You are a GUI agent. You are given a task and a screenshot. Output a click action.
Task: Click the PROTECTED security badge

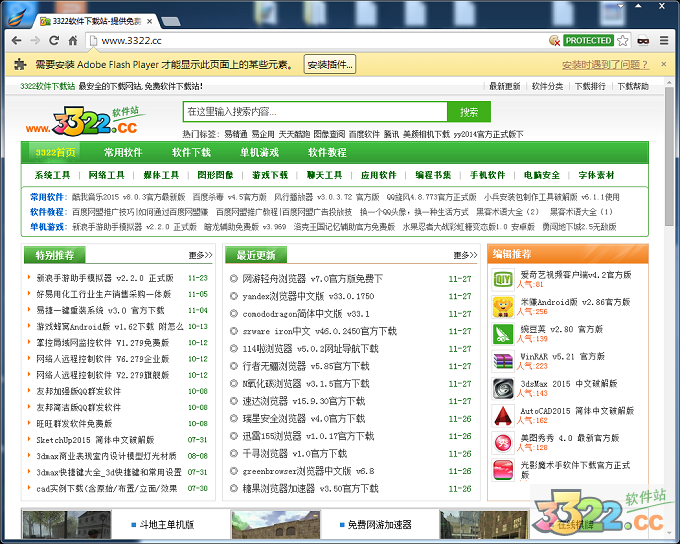(588, 40)
